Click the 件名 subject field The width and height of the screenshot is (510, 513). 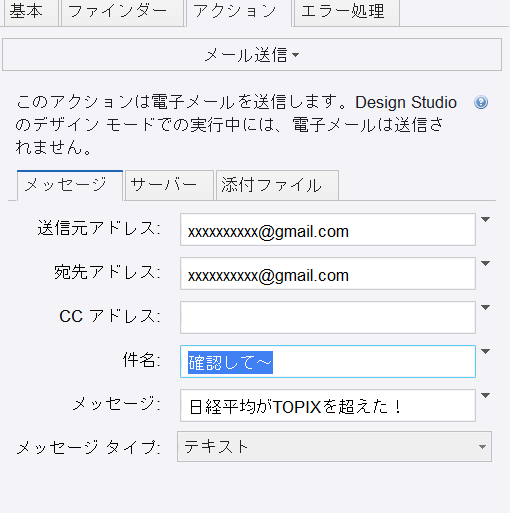click(x=328, y=362)
